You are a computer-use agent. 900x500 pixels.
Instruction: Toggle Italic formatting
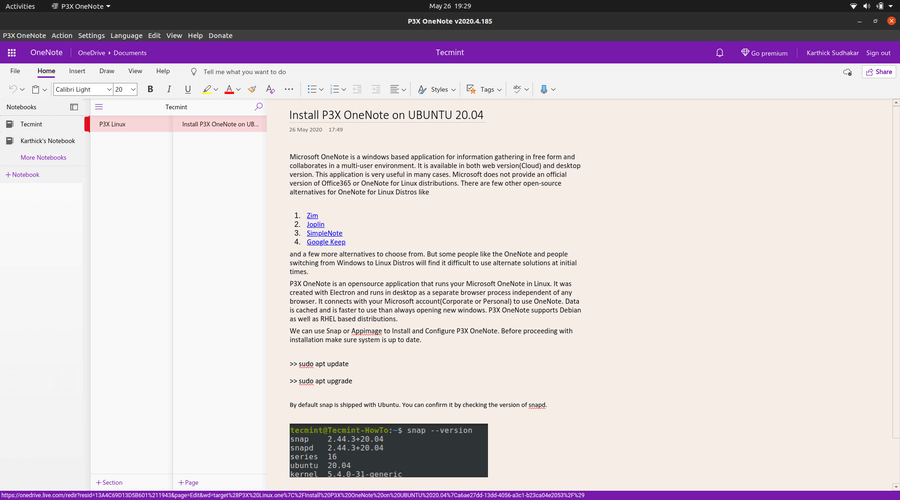(168, 89)
